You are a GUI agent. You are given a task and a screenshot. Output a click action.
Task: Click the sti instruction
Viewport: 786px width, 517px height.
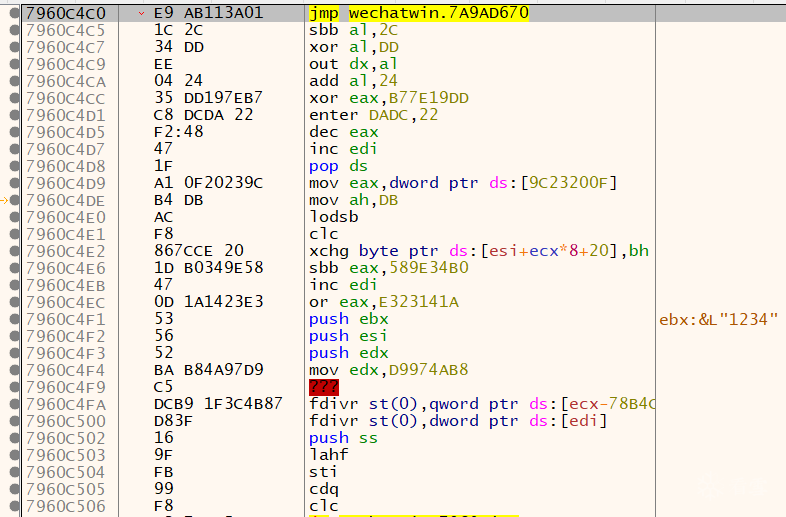[x=323, y=472]
